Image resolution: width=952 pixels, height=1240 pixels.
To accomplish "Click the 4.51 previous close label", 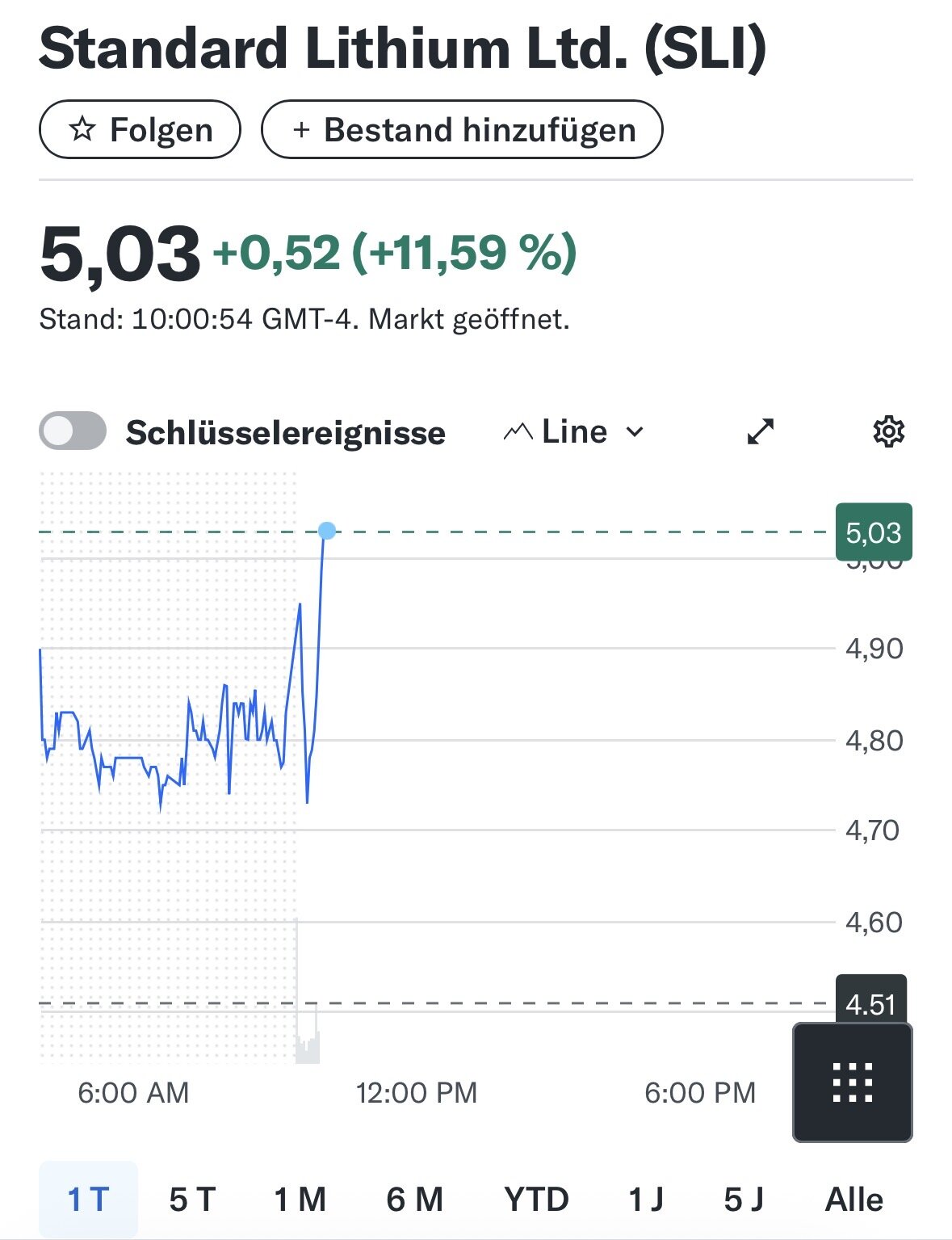I will tap(870, 1003).
